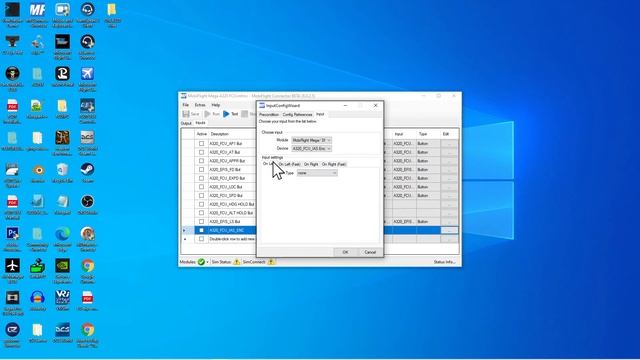Image resolution: width=640 pixels, height=360 pixels.
Task: Open the Photoshop desktop shortcut
Action: point(12,233)
